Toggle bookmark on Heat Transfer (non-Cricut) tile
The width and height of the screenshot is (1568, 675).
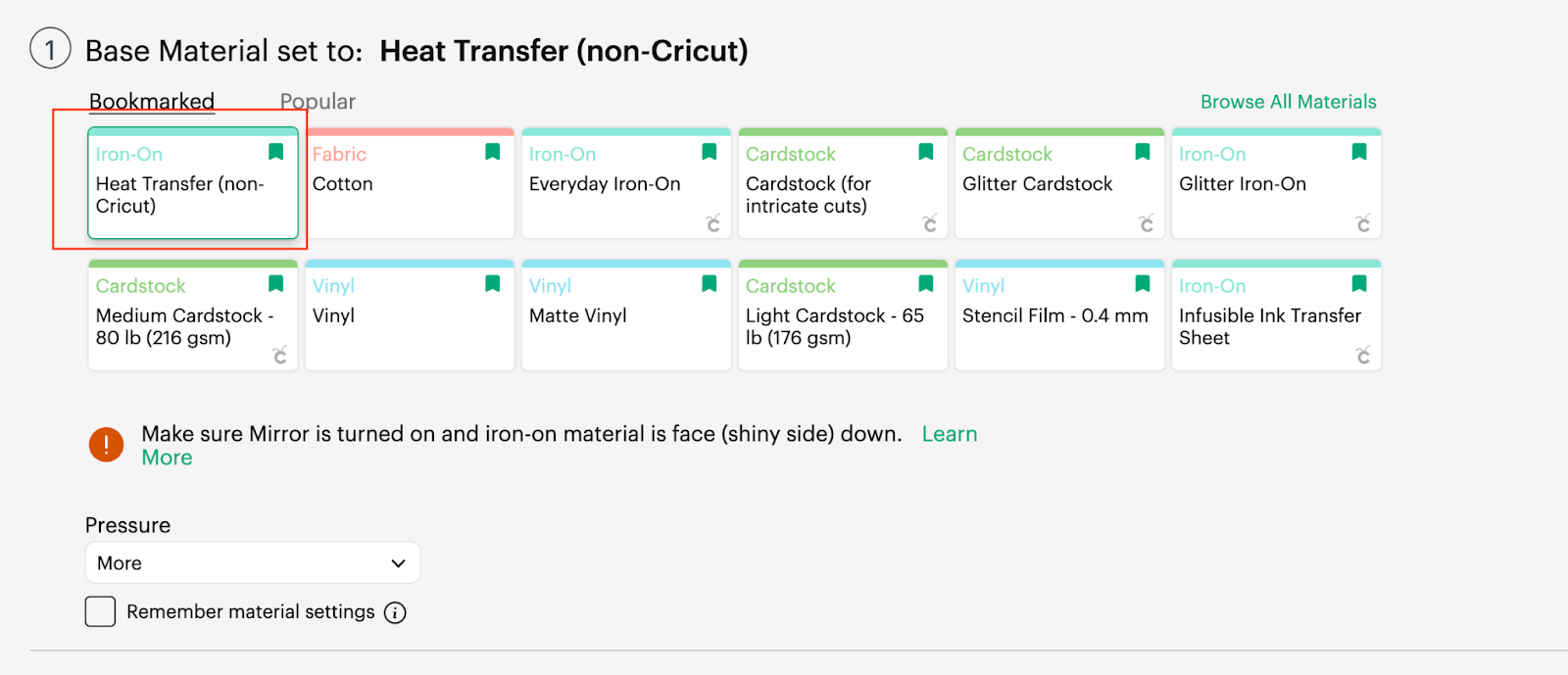[276, 152]
